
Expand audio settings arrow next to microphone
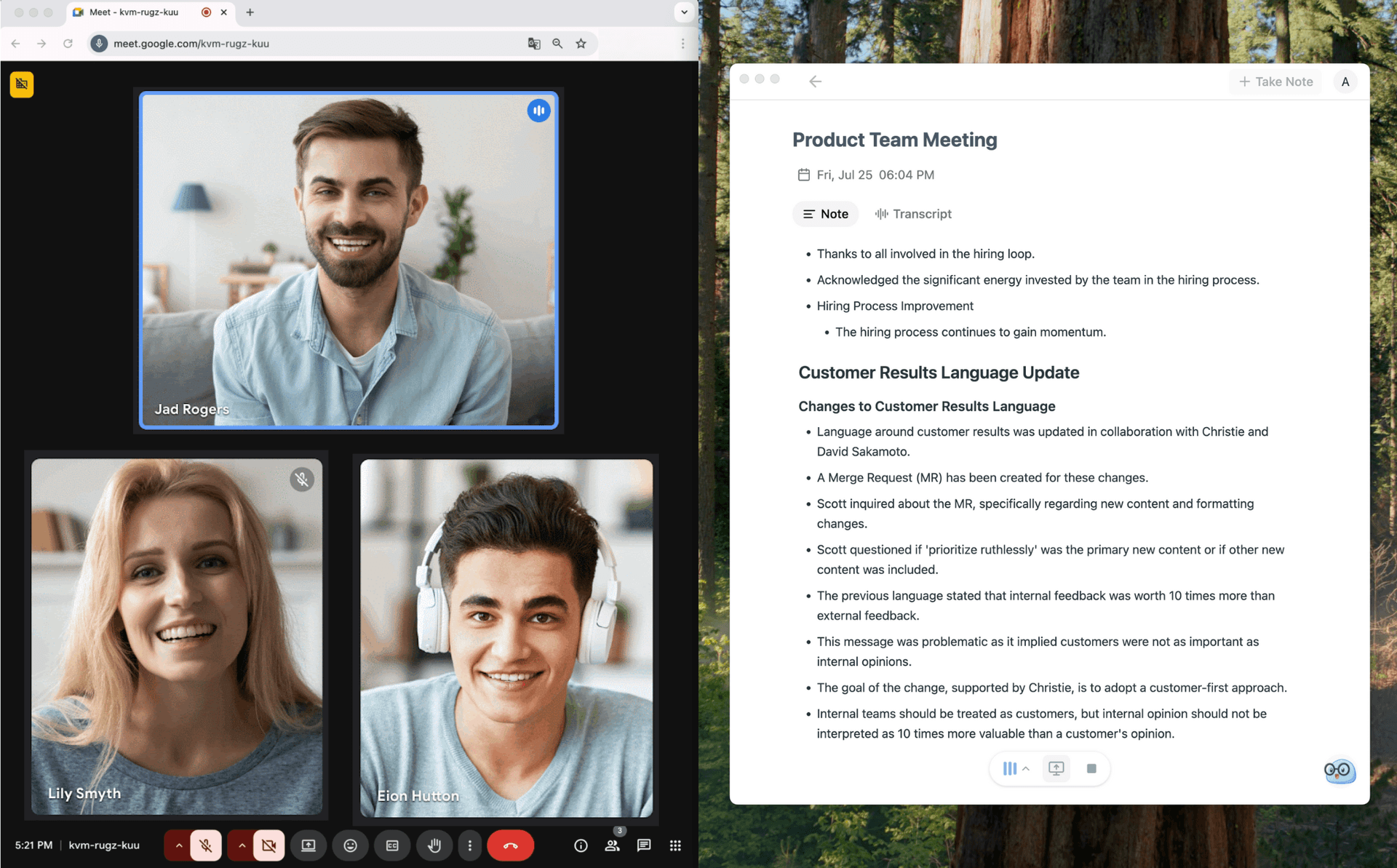point(178,845)
